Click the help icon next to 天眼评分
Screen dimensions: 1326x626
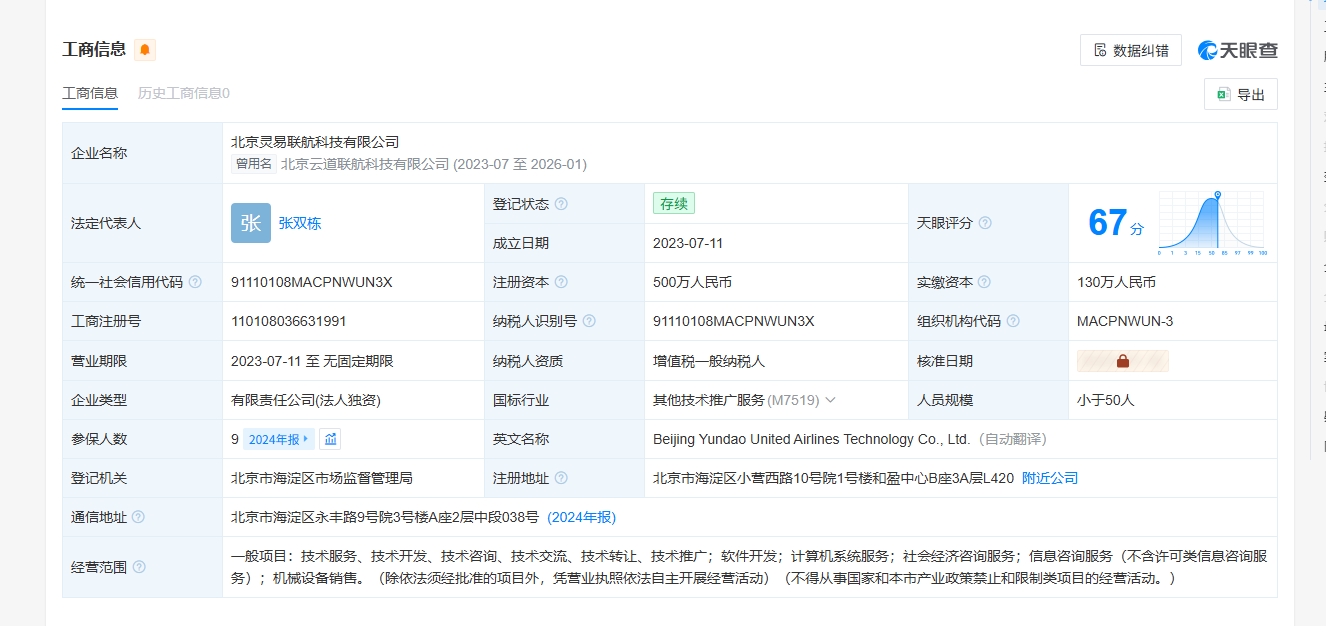pos(985,223)
